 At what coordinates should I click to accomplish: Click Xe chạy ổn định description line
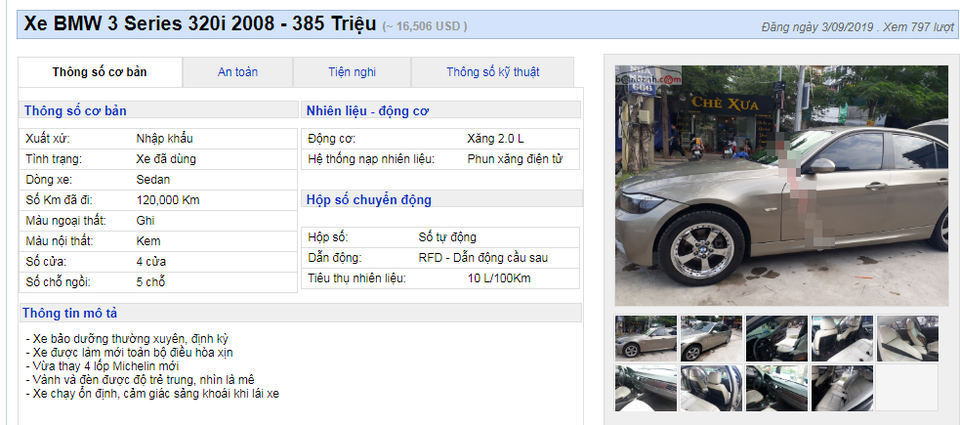[152, 394]
